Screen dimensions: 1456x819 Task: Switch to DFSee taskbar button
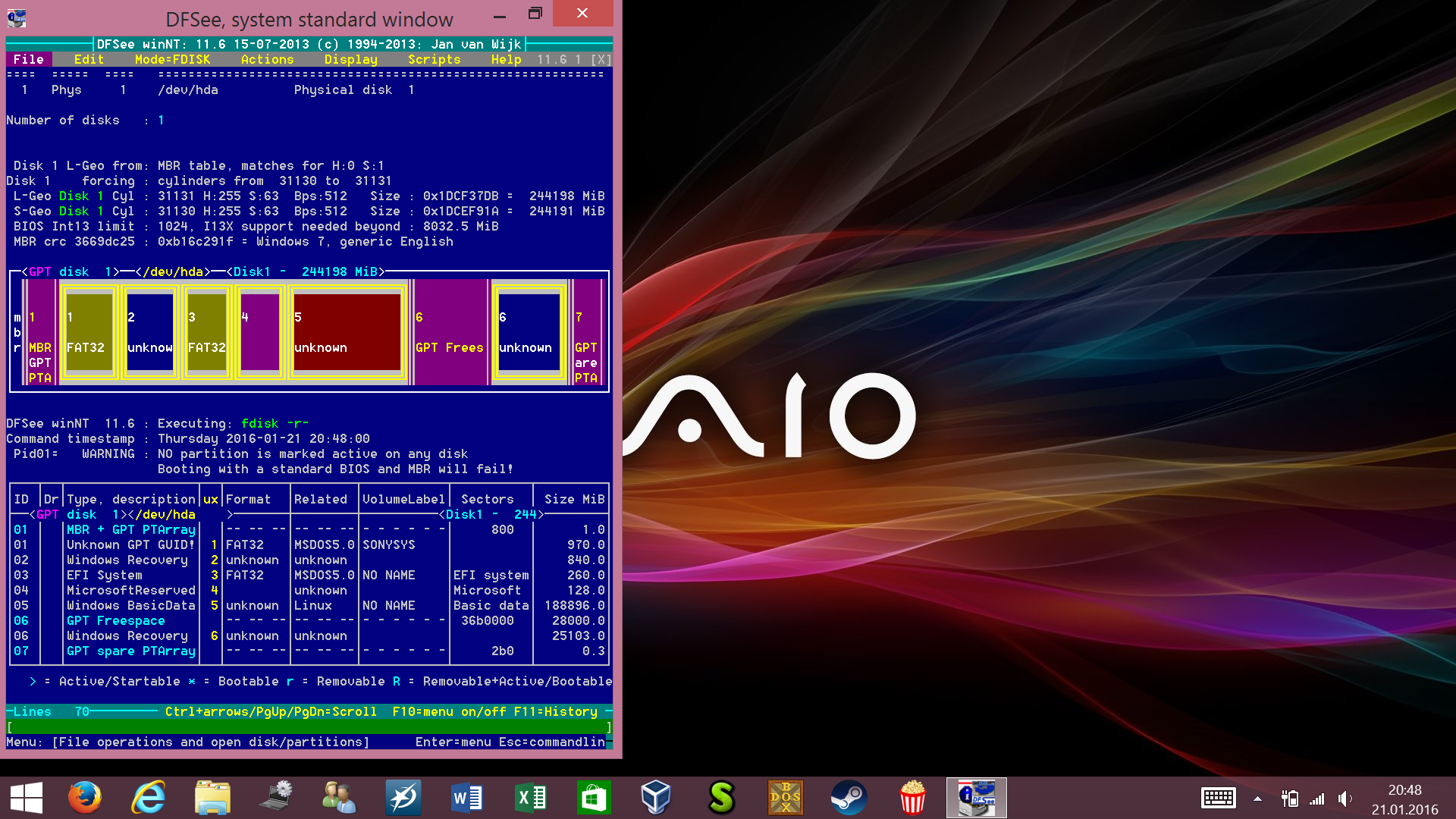(x=977, y=798)
